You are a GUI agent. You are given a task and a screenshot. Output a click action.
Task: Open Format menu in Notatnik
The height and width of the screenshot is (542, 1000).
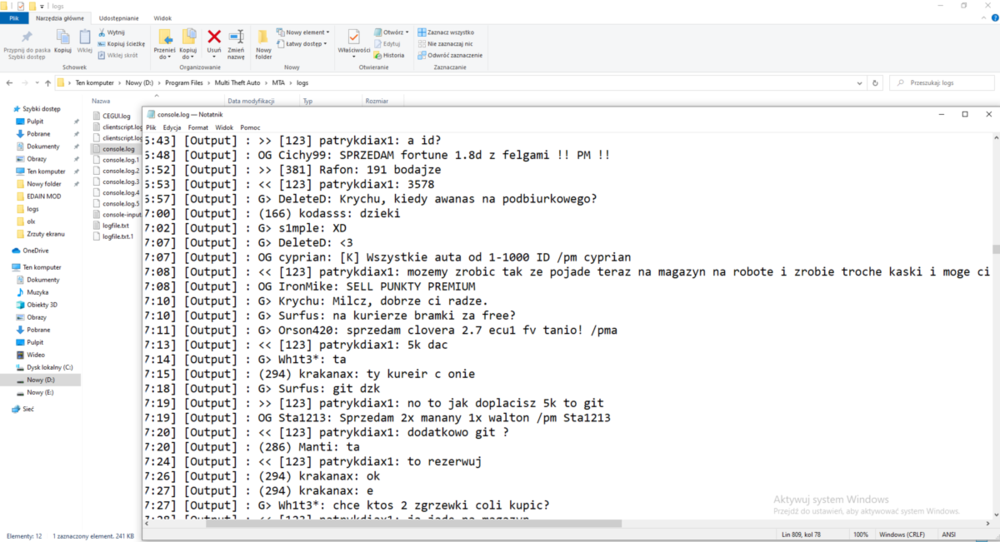click(x=198, y=128)
